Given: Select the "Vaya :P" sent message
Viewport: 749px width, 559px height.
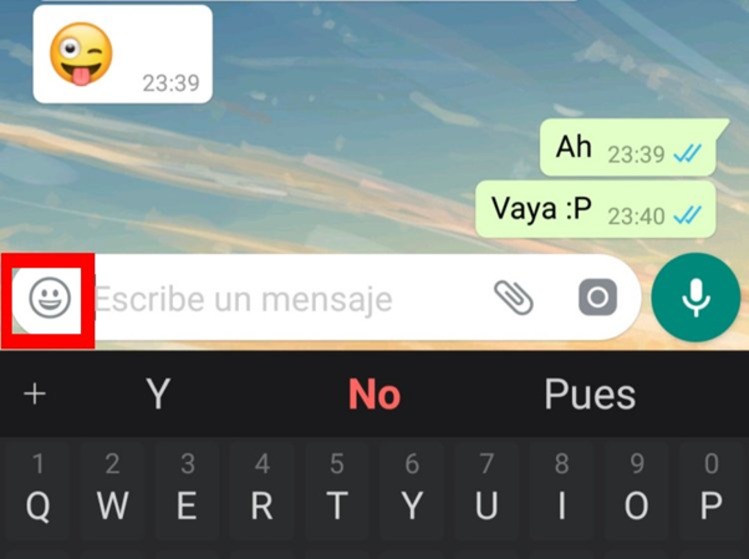Looking at the screenshot, I should point(596,209).
